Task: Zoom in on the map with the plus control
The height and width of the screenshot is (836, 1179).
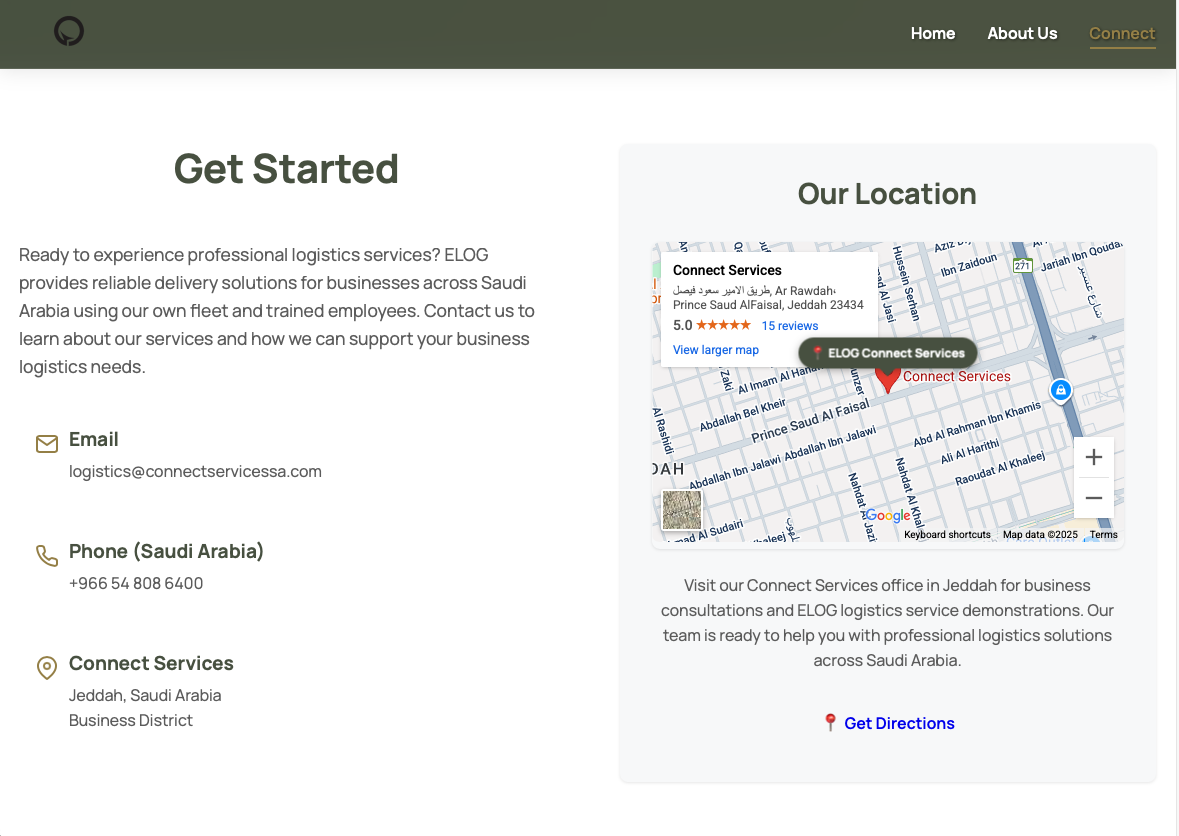Action: tap(1093, 456)
